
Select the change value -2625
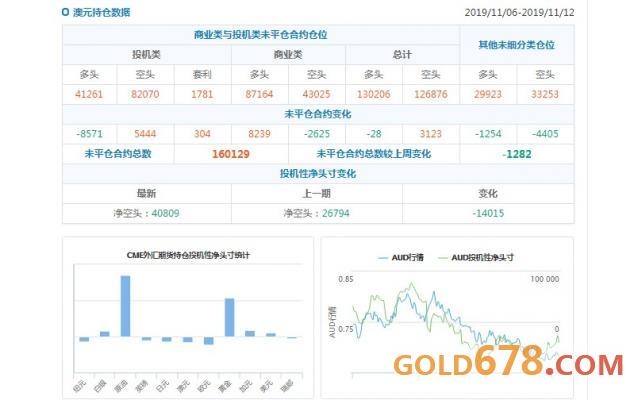coord(316,134)
